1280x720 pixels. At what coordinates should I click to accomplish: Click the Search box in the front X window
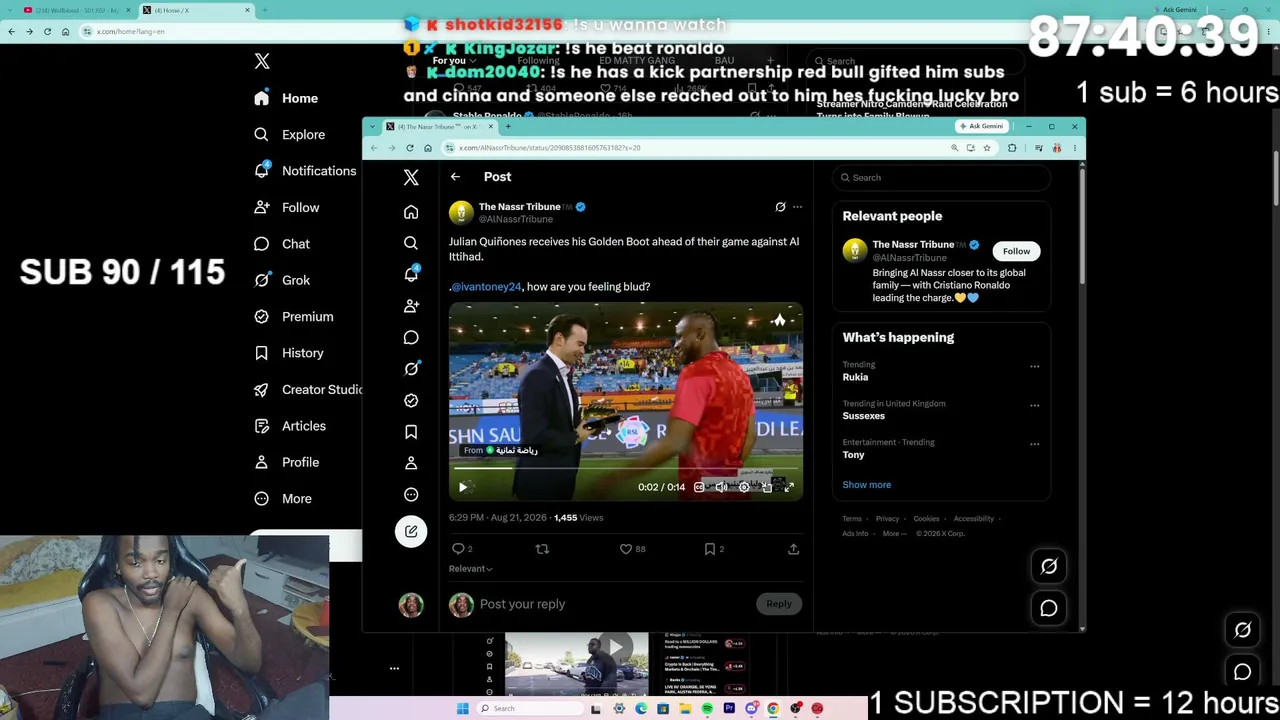942,178
